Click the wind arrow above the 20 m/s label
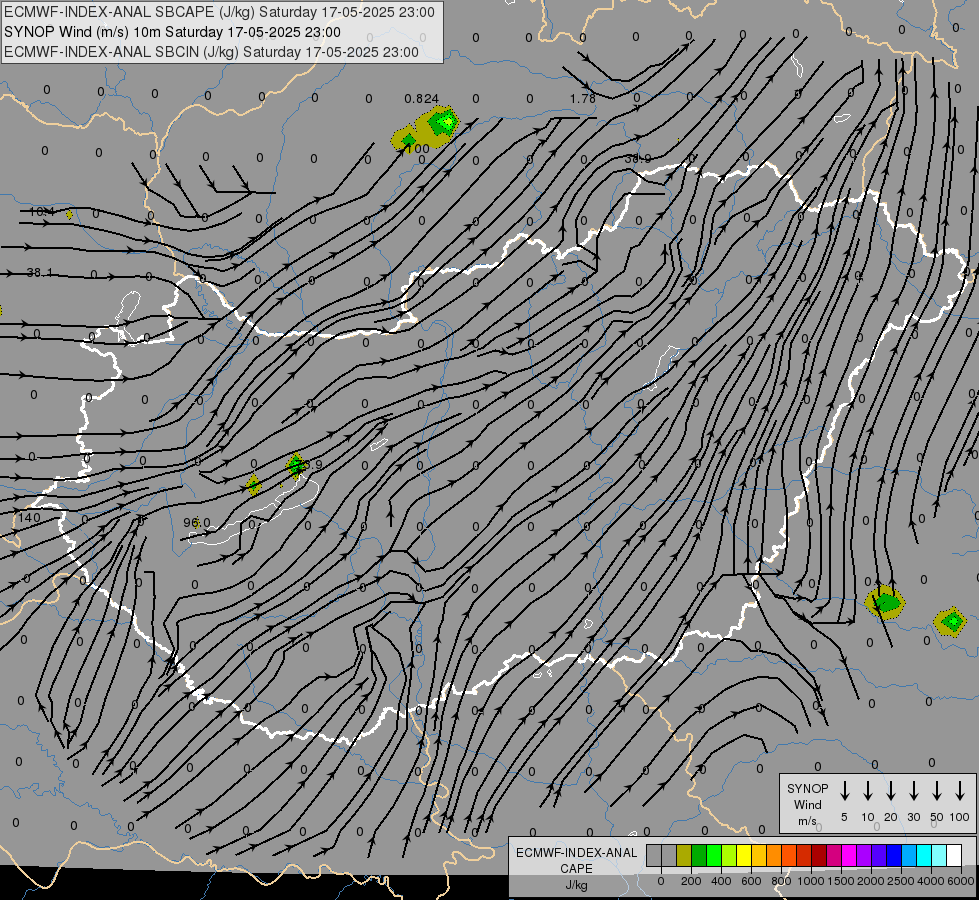Viewport: 979px width, 900px height. point(891,790)
